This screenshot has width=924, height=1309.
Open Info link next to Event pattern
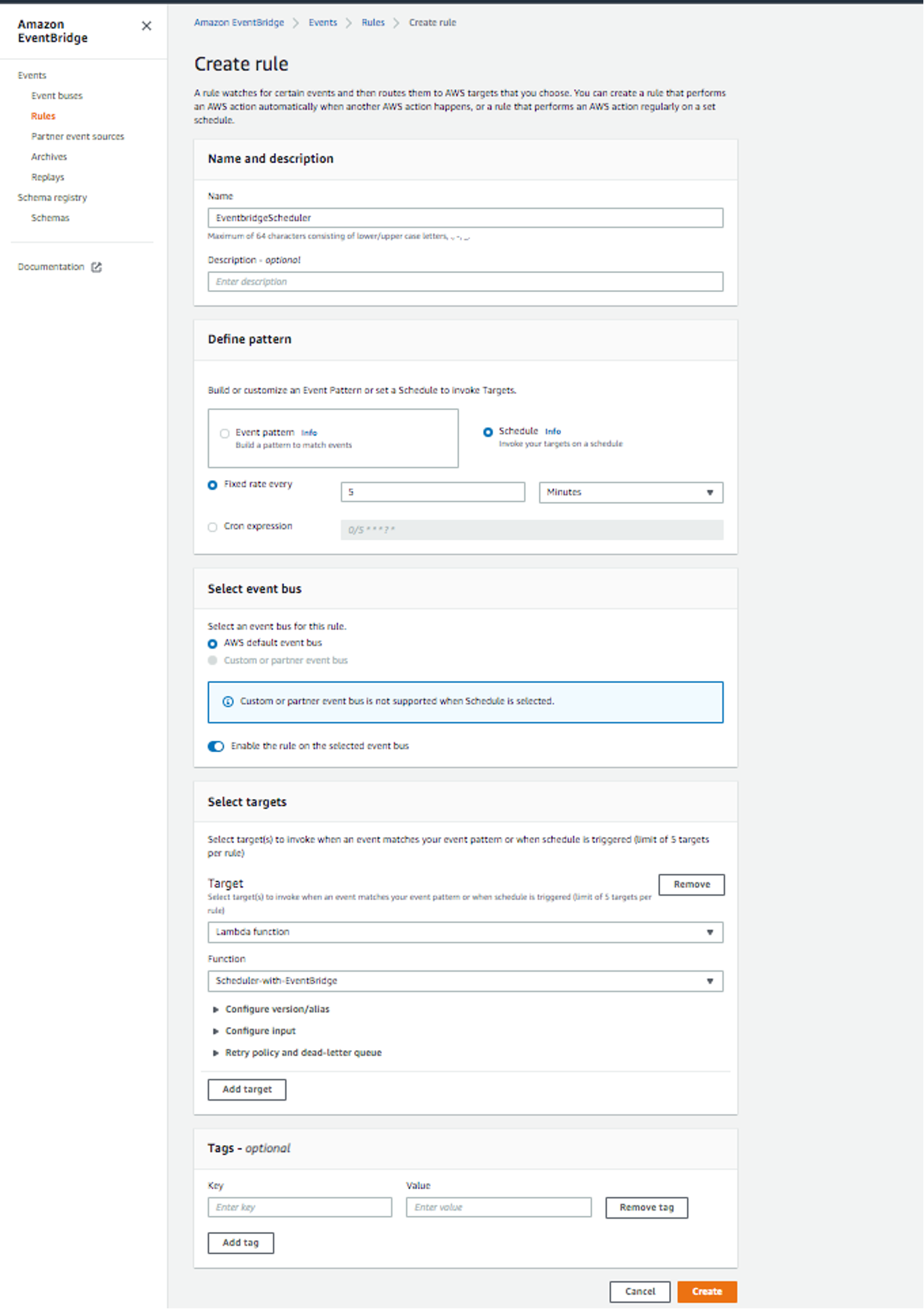click(x=309, y=433)
